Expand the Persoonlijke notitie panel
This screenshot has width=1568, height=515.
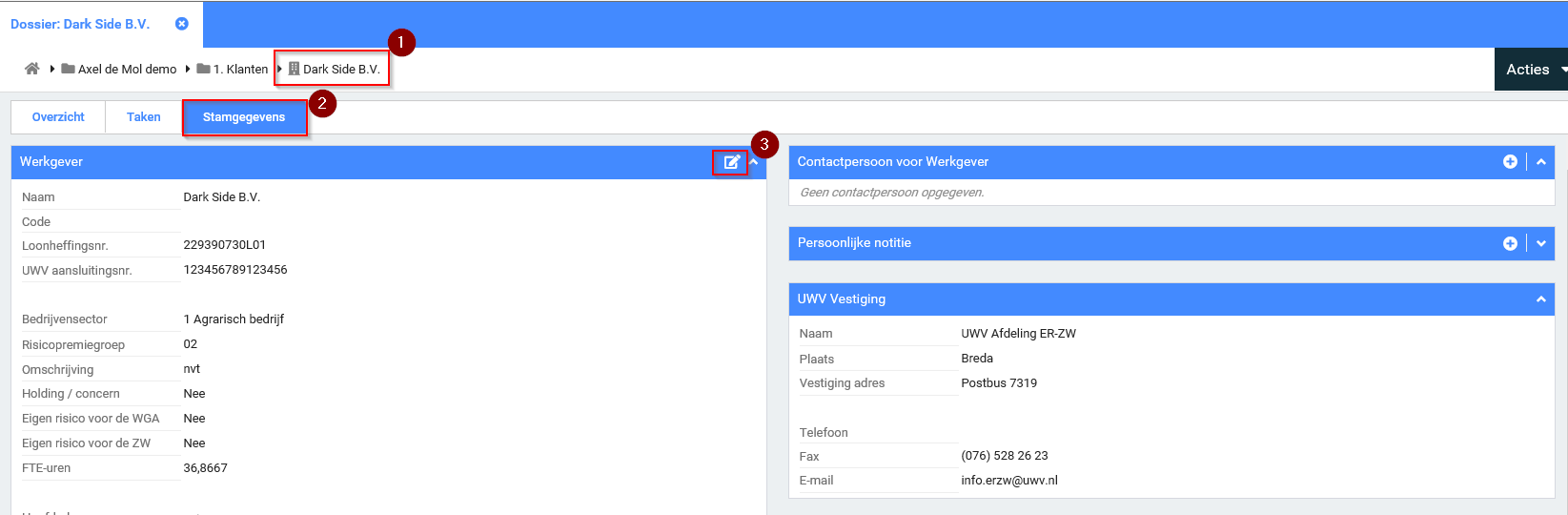coord(1540,243)
